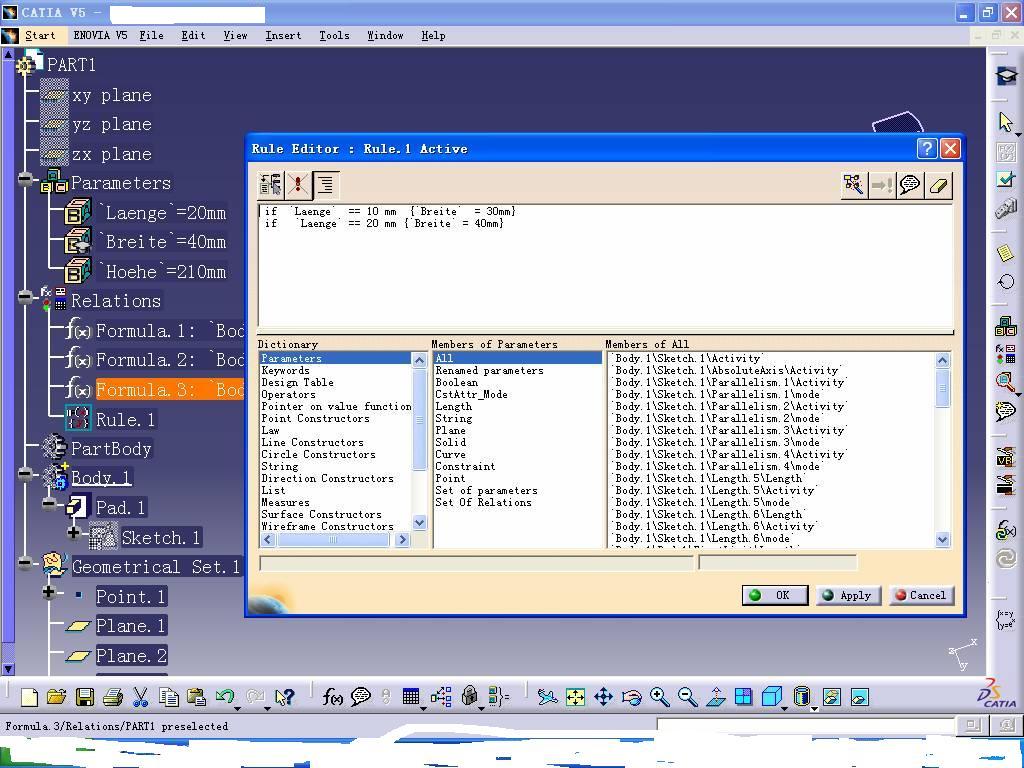Toggle the red exclamation icon in Rule Editor
Viewport: 1024px width, 768px height.
pyautogui.click(x=298, y=185)
